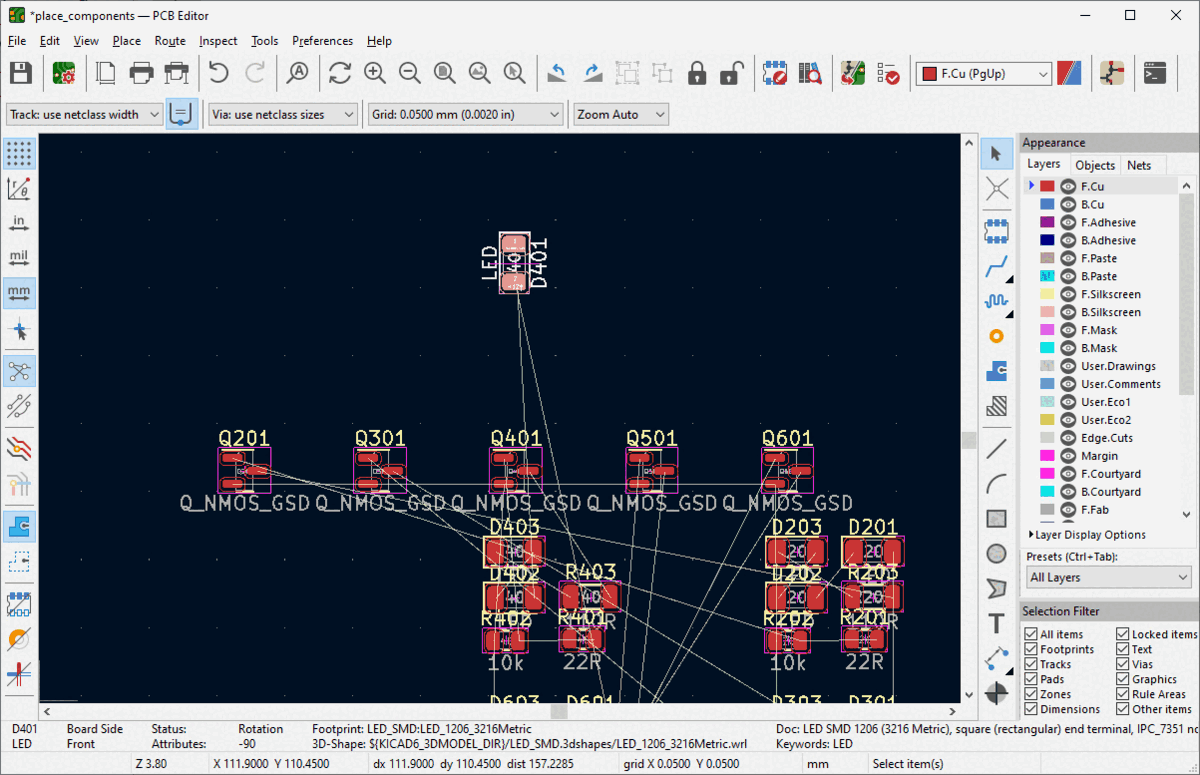Screen dimensions: 1200x775
Task: Uncheck the Vias selection filter
Action: [1123, 664]
